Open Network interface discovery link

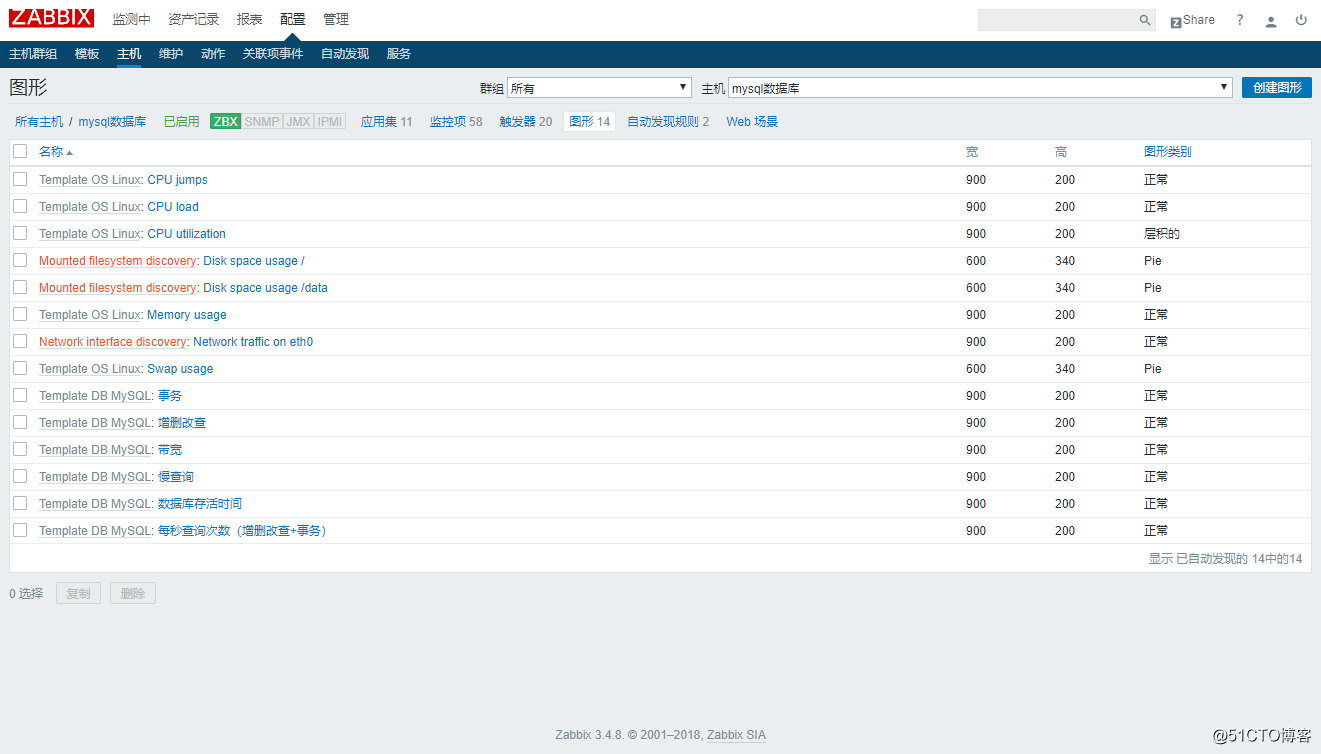pyautogui.click(x=113, y=342)
